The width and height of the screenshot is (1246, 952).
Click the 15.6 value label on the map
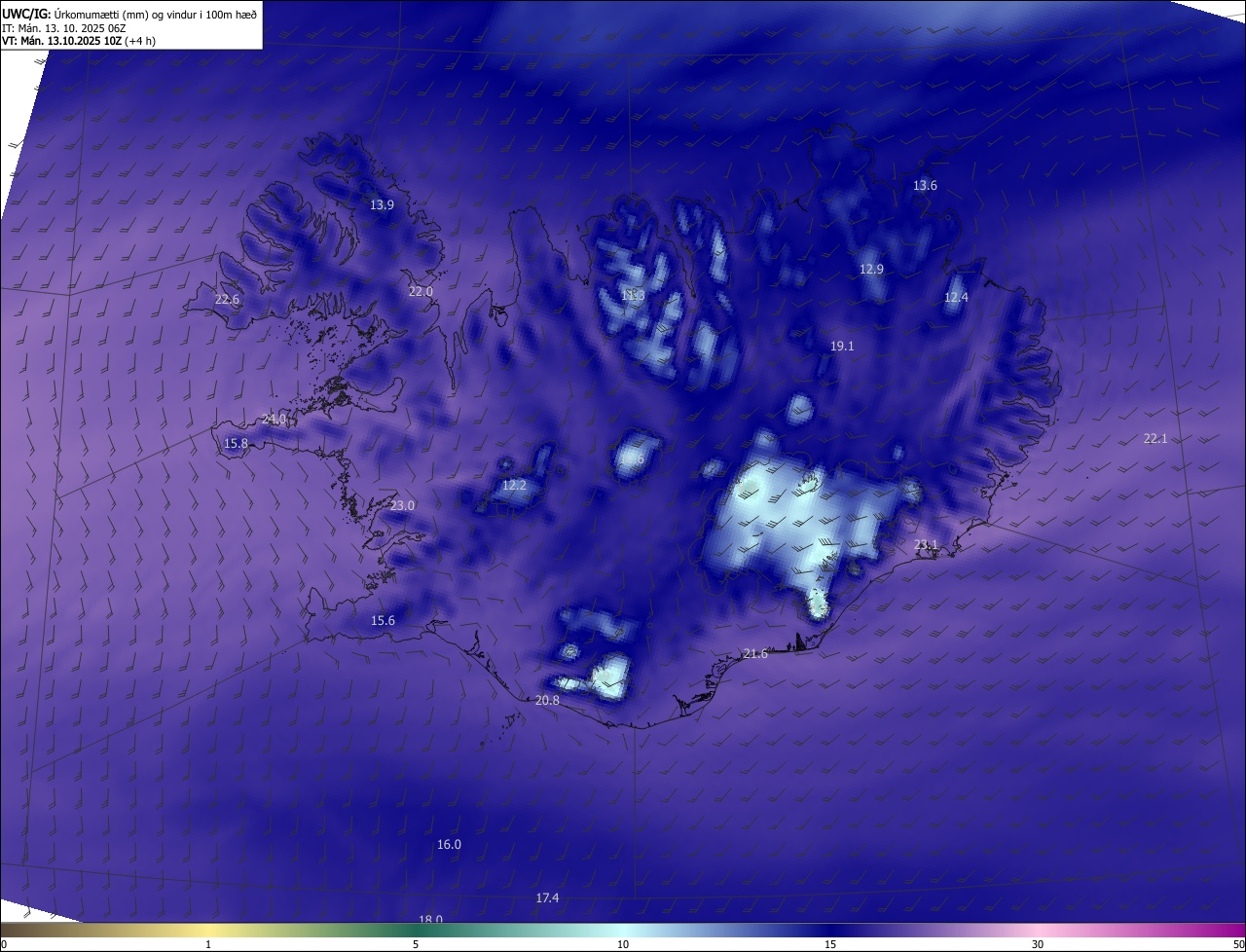383,621
